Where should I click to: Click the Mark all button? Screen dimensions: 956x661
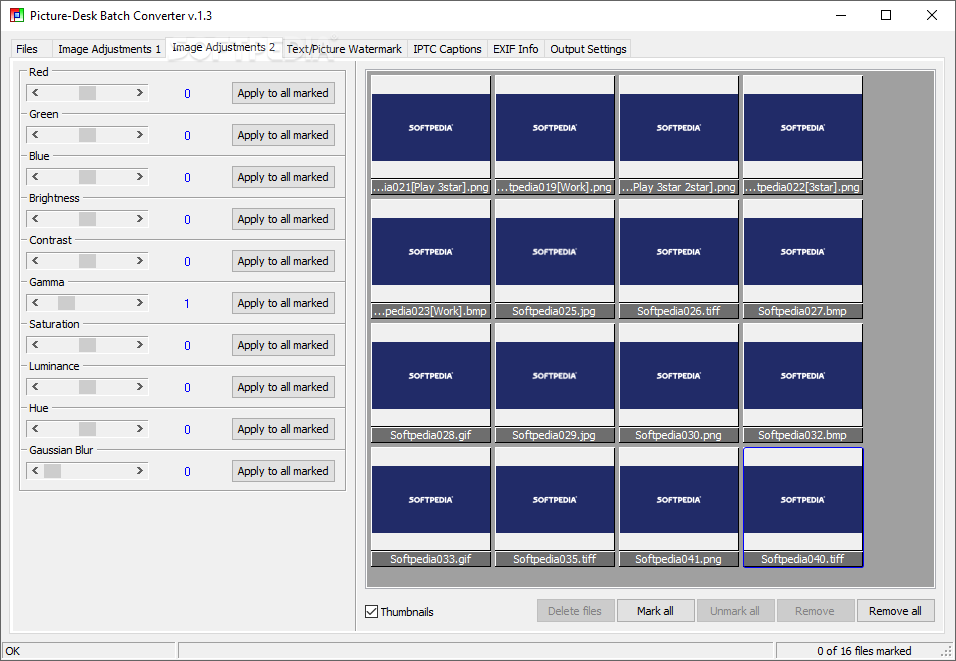click(655, 610)
